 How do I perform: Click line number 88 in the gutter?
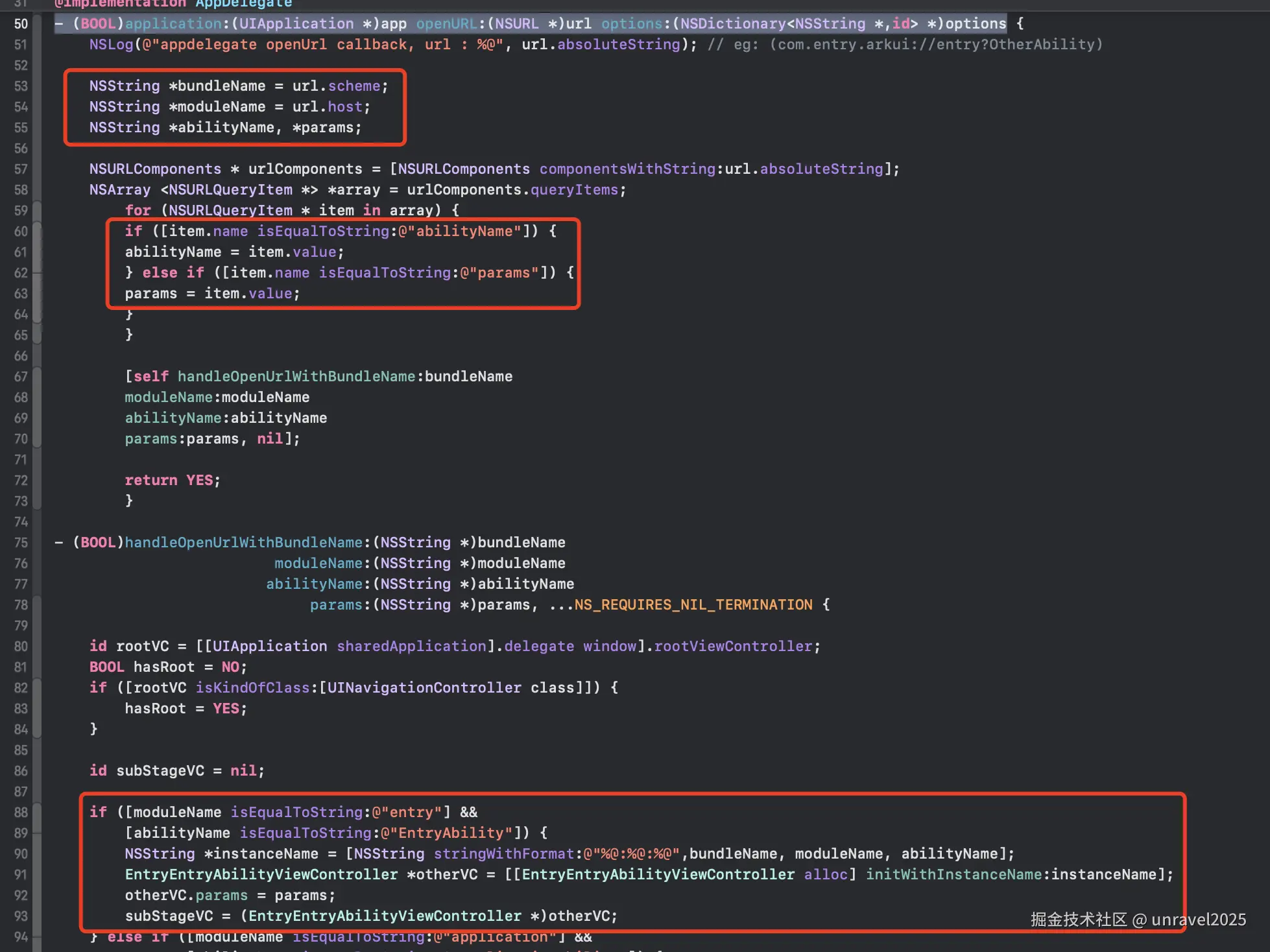click(x=21, y=813)
